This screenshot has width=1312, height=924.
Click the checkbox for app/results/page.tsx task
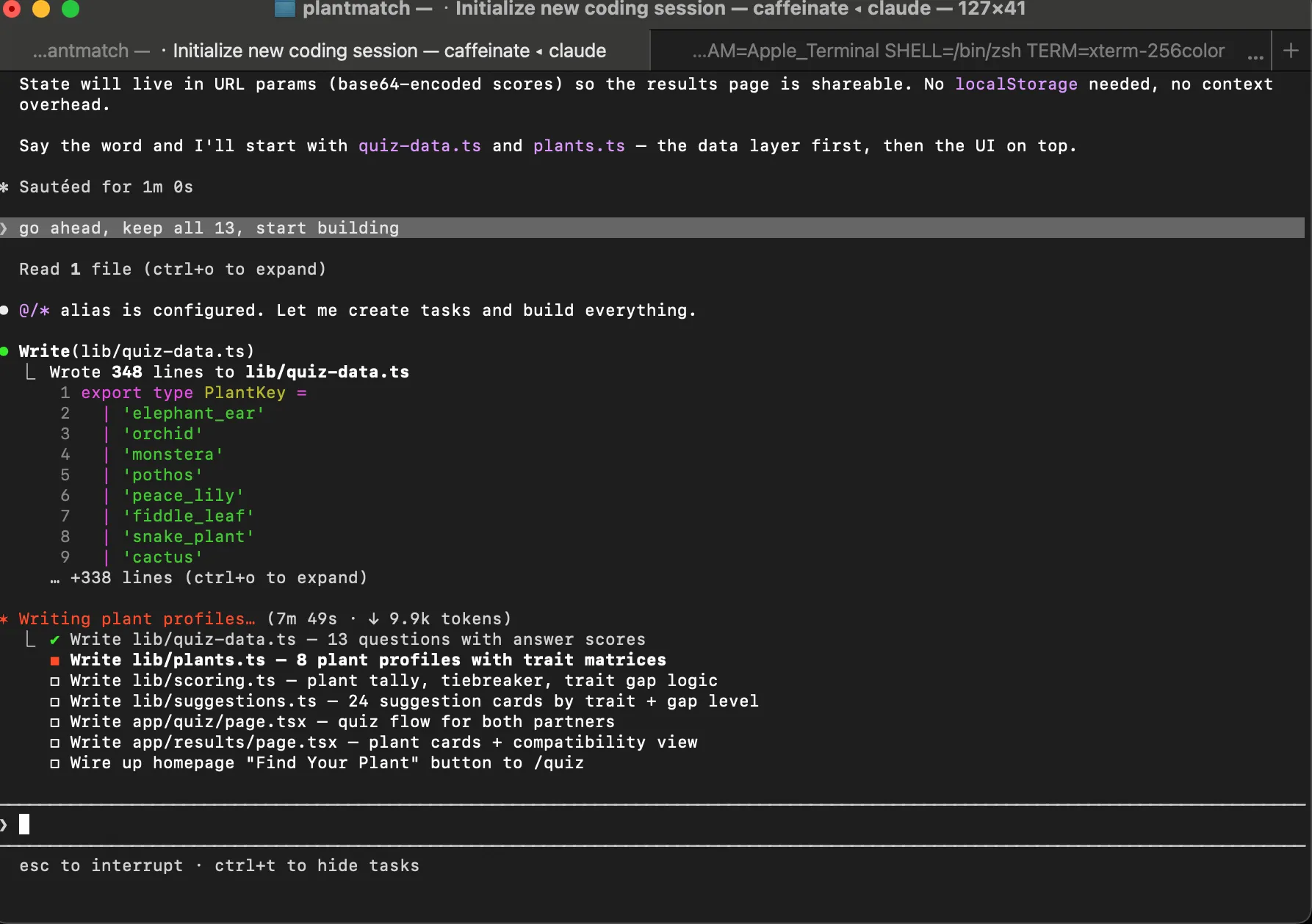[54, 743]
